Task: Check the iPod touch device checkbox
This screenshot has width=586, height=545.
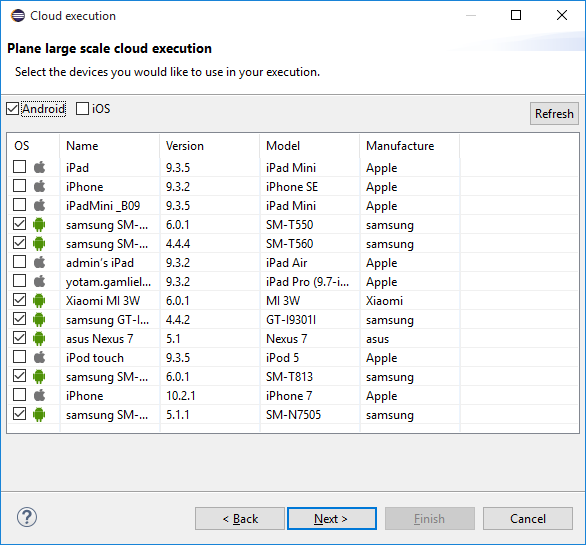Action: point(19,357)
